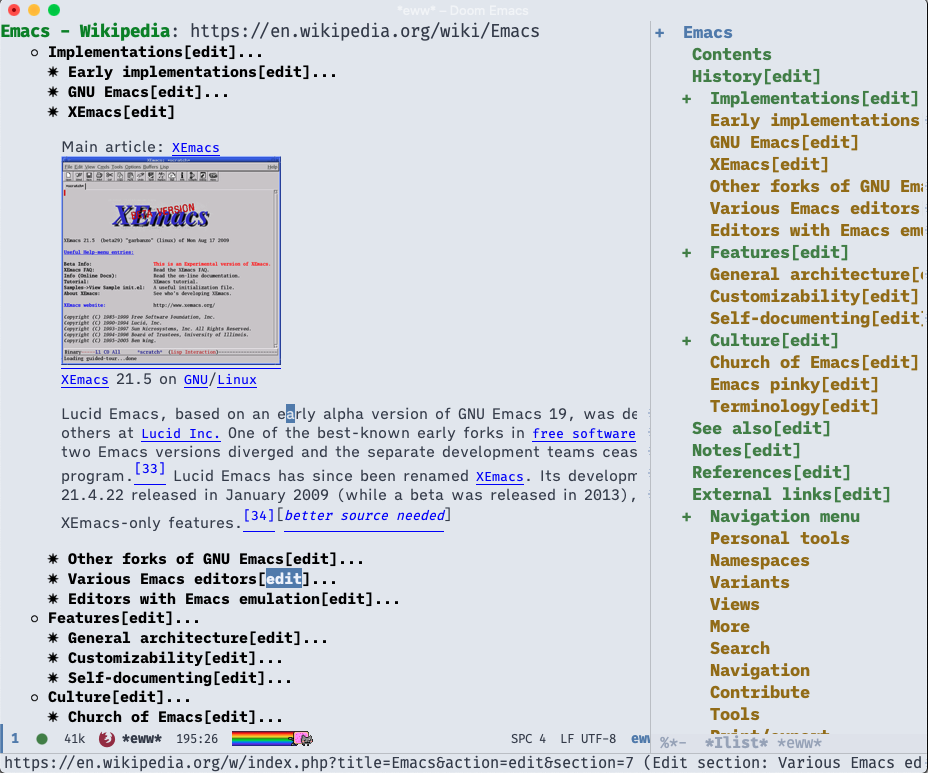This screenshot has height=773, width=928.
Task: Click highlighted edit link of Various Emacs editors
Action: point(283,579)
